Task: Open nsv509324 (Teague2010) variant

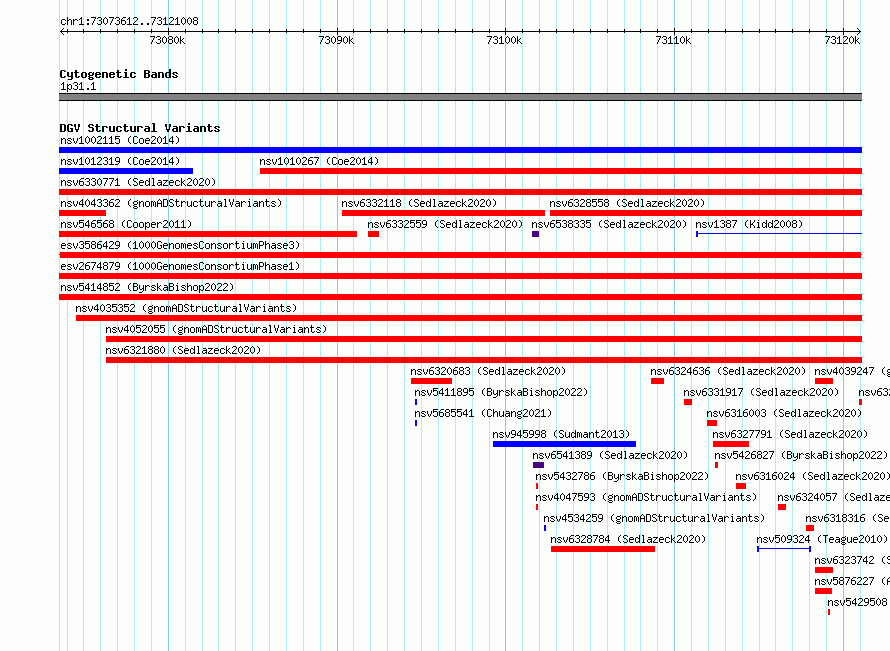Action: tap(822, 539)
